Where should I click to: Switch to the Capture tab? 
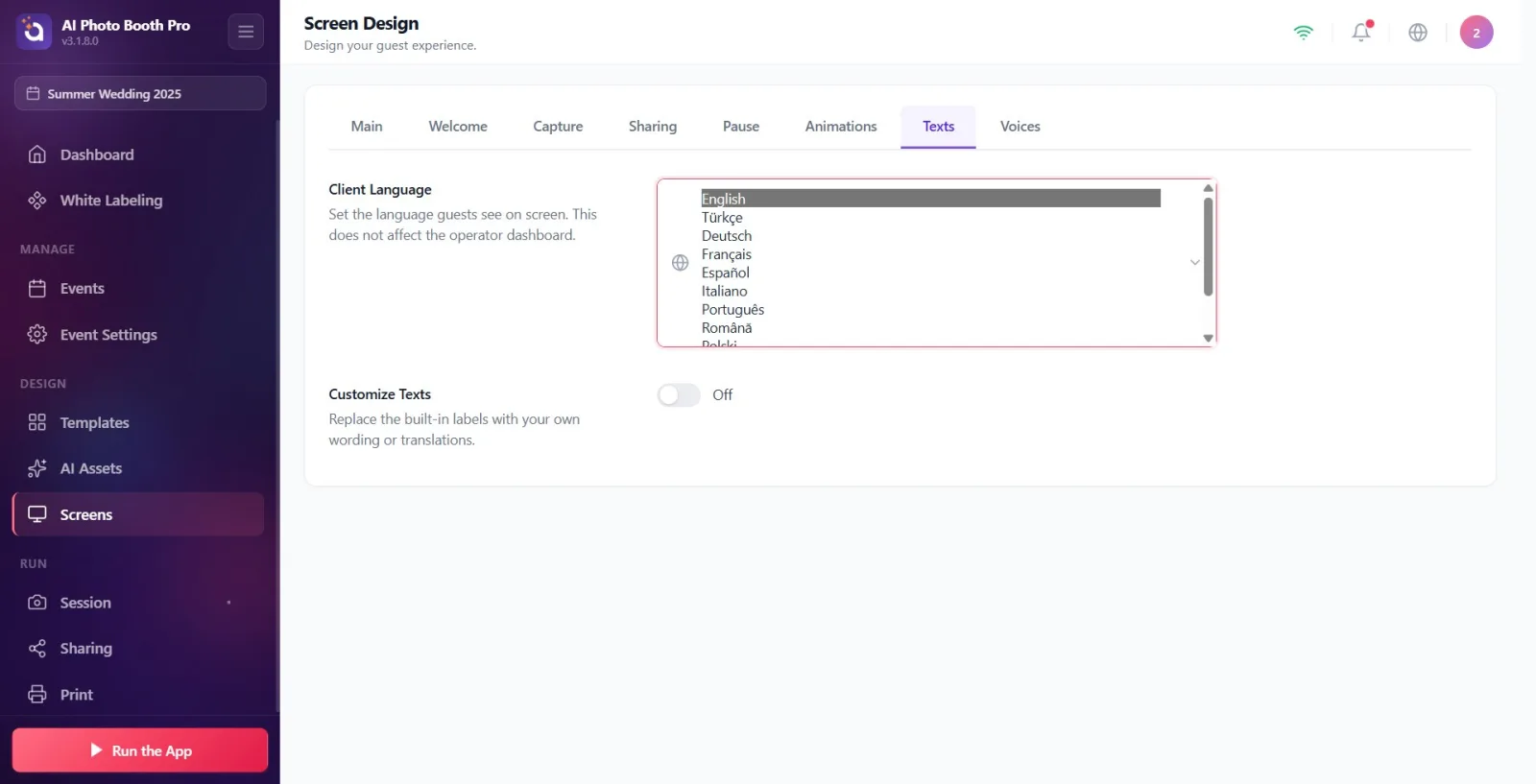(x=558, y=127)
